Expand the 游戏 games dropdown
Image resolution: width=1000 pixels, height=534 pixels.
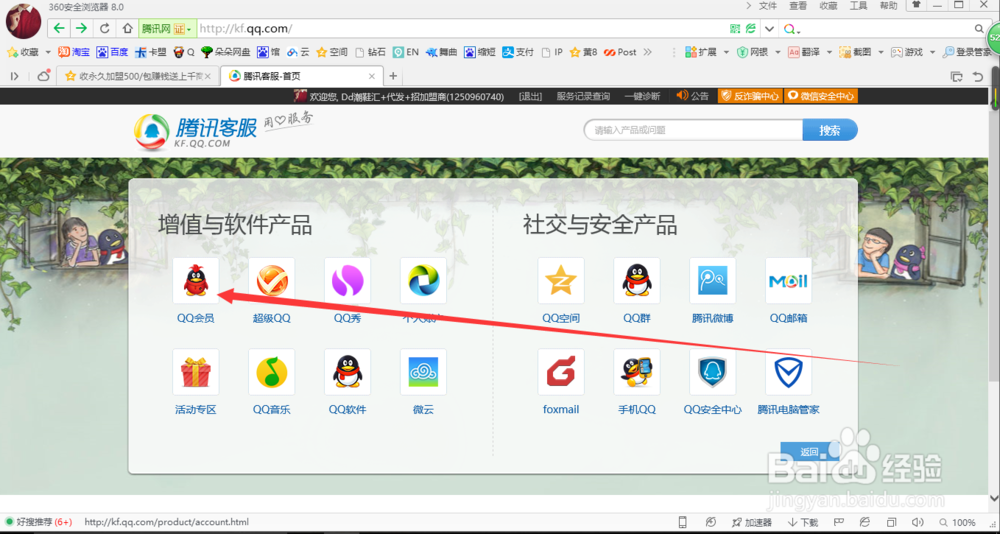click(x=932, y=52)
